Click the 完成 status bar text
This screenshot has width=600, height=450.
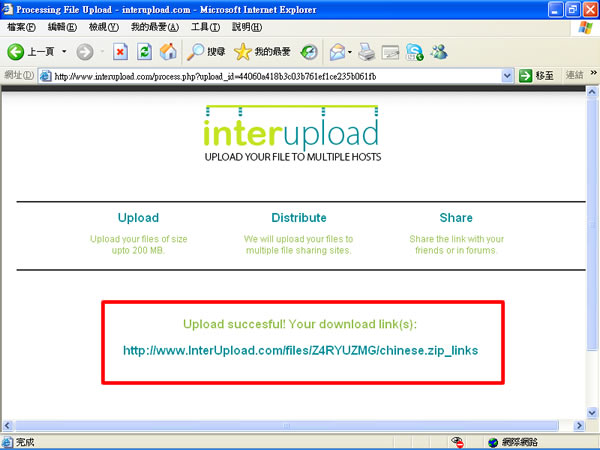click(x=25, y=442)
